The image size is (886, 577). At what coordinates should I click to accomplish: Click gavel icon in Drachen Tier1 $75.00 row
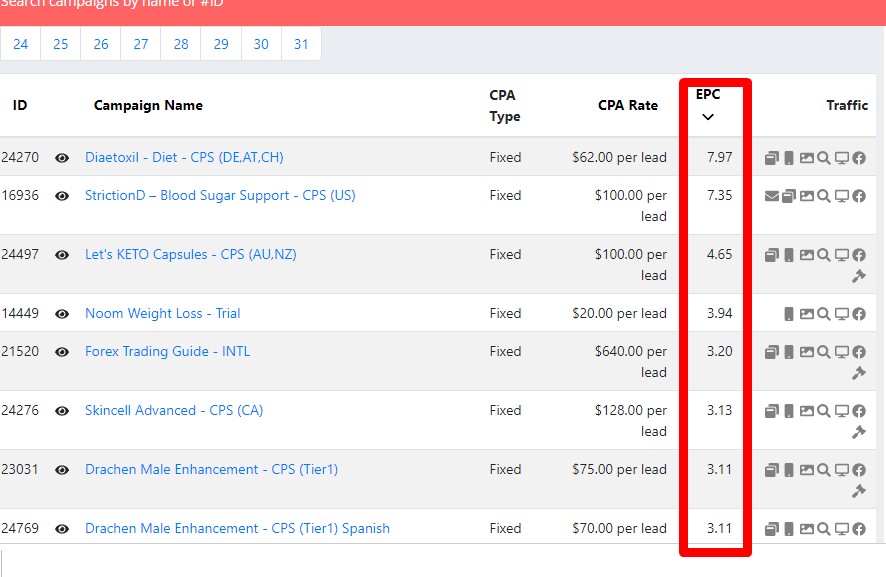[859, 491]
